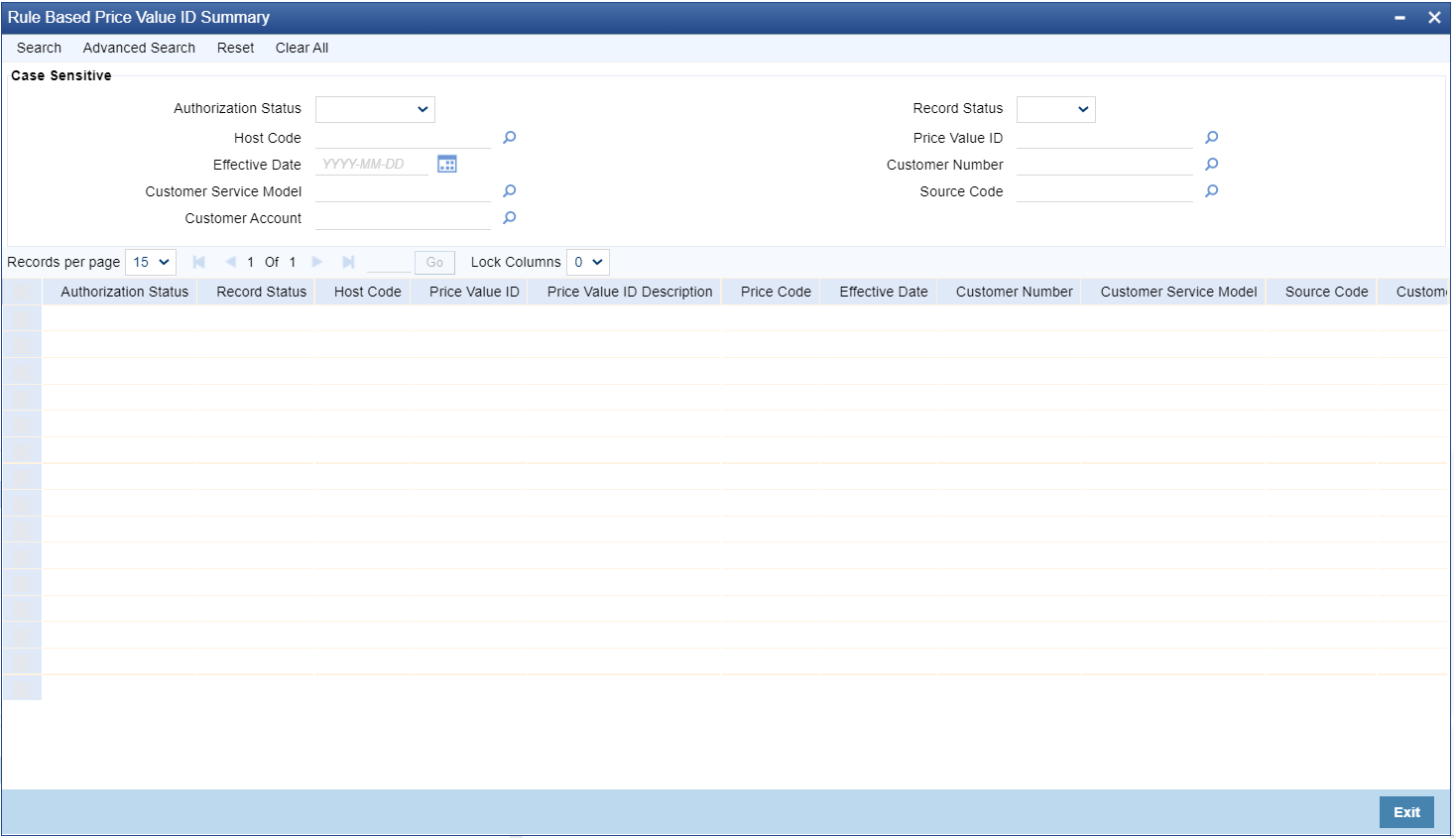The height and width of the screenshot is (838, 1456).
Task: Sort by Effective Date column header
Action: 884,292
